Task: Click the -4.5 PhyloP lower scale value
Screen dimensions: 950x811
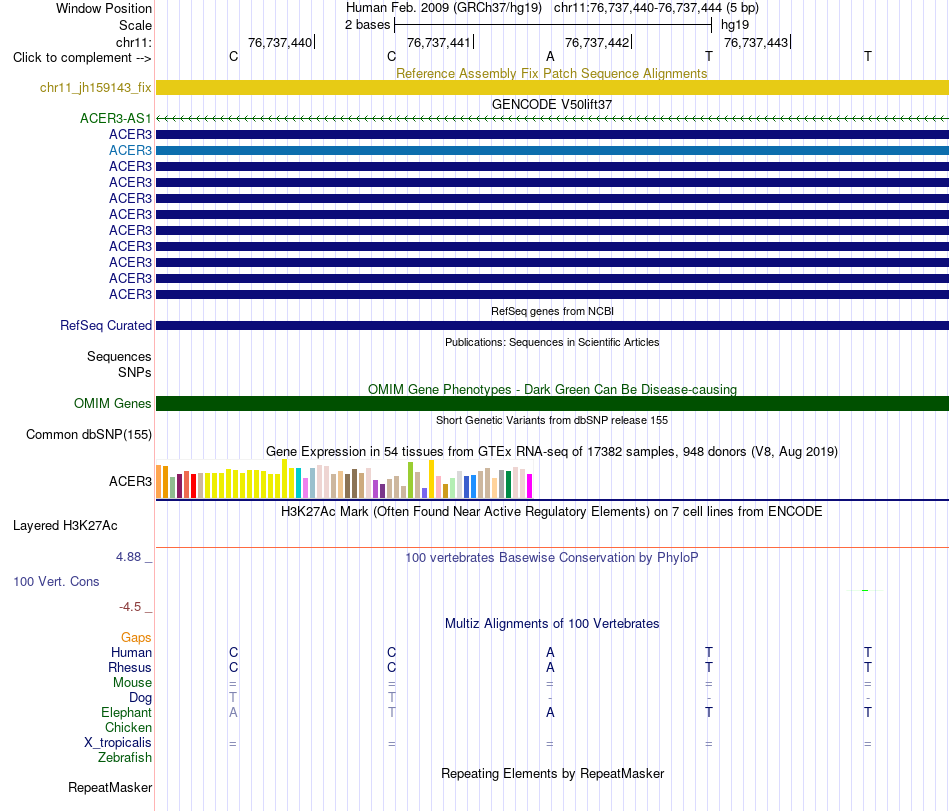Action: pyautogui.click(x=130, y=607)
